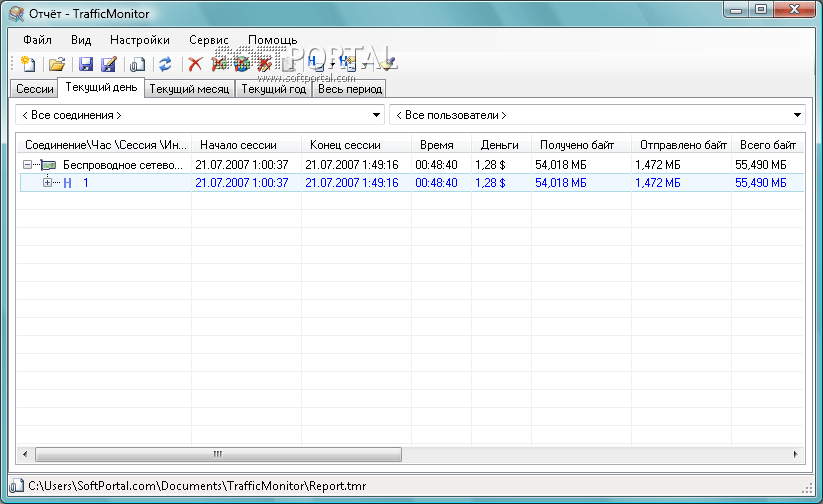823x504 pixels.
Task: Sort by the Время column header
Action: tap(441, 145)
